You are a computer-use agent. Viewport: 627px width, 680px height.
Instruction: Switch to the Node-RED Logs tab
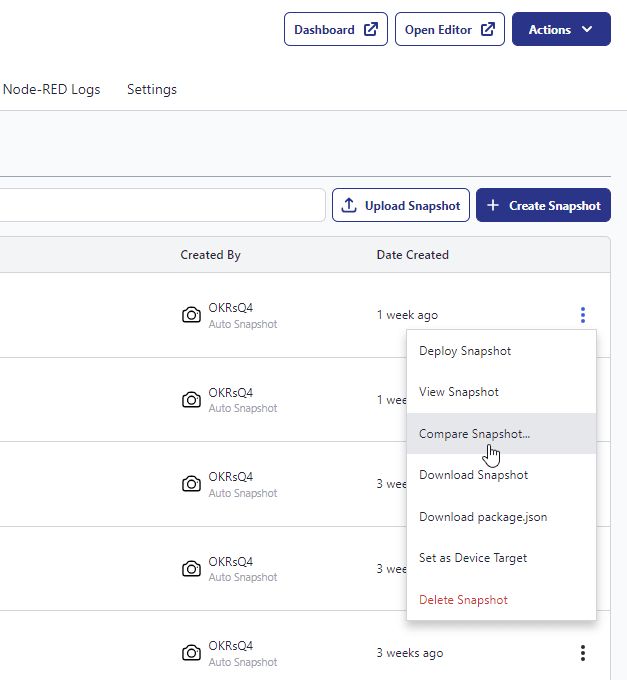[52, 89]
